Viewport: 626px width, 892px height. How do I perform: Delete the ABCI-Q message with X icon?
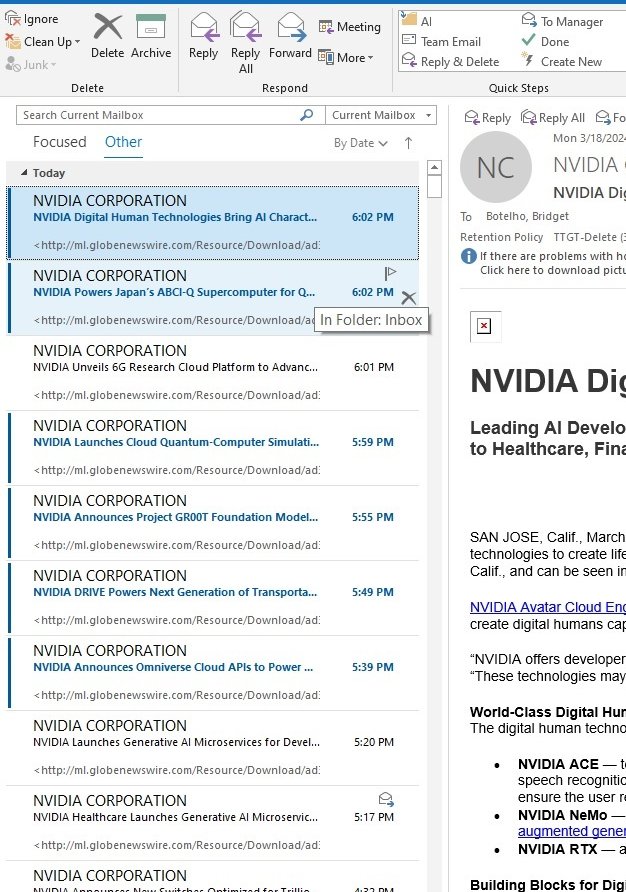[409, 298]
